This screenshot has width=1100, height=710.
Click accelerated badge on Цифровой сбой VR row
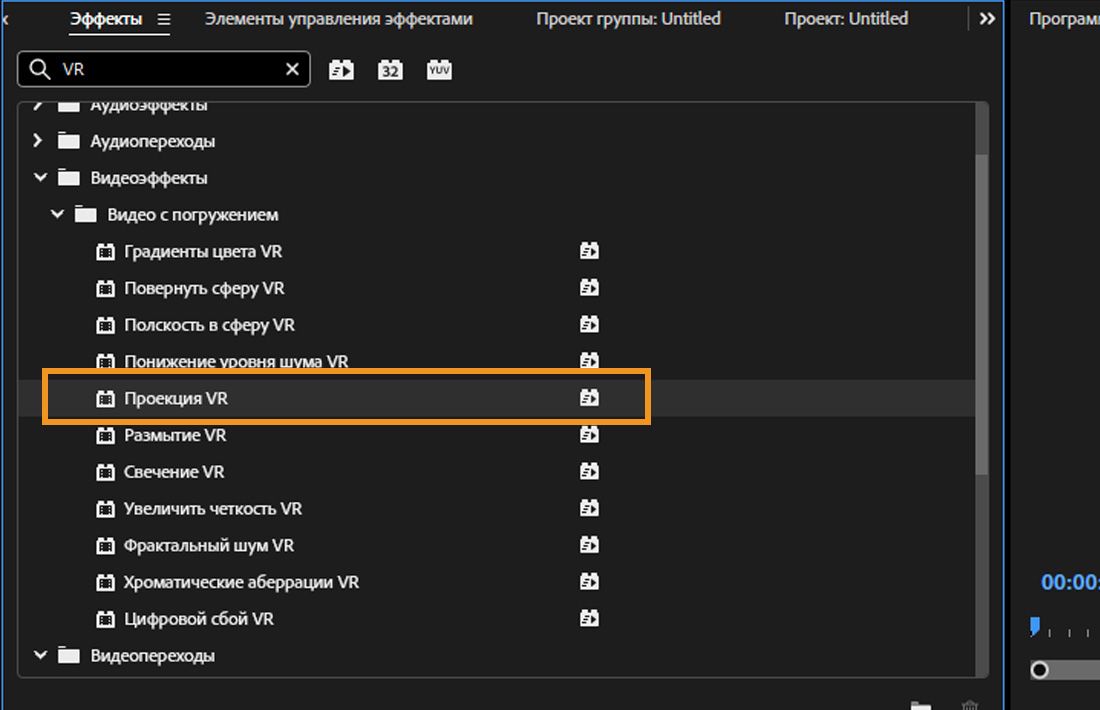tap(589, 618)
